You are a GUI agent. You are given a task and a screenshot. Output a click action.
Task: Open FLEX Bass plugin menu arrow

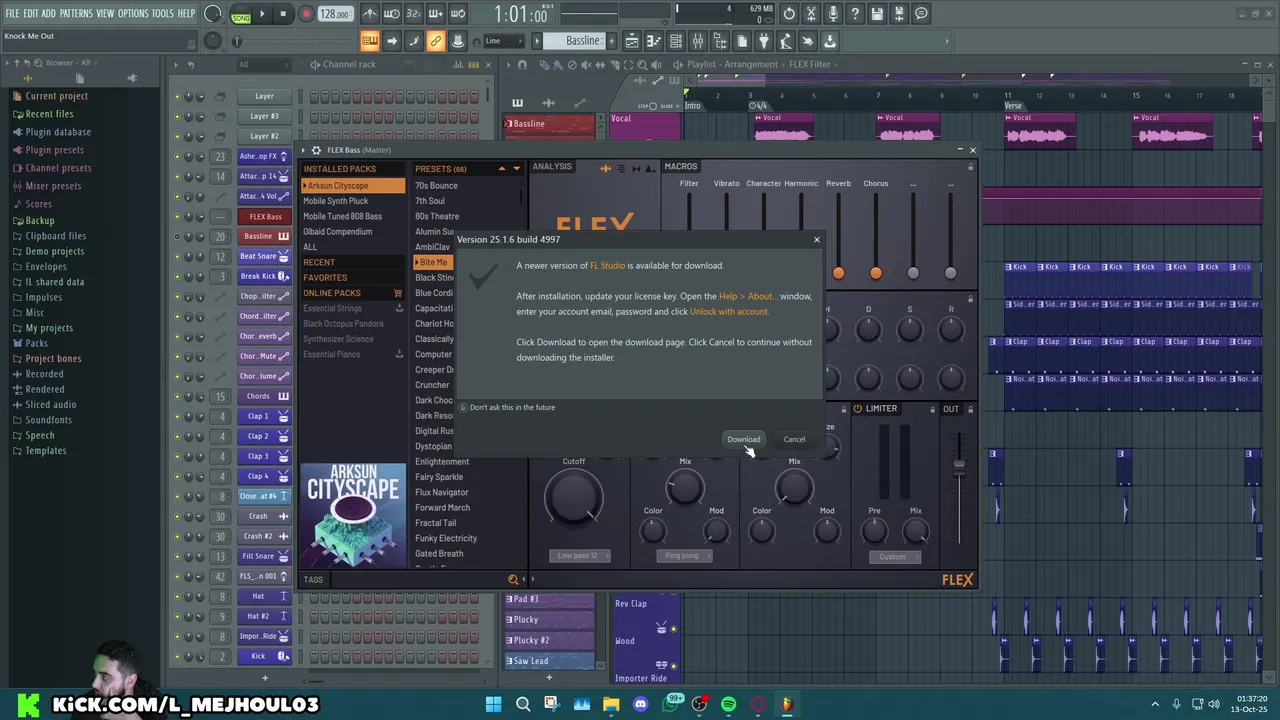point(304,150)
